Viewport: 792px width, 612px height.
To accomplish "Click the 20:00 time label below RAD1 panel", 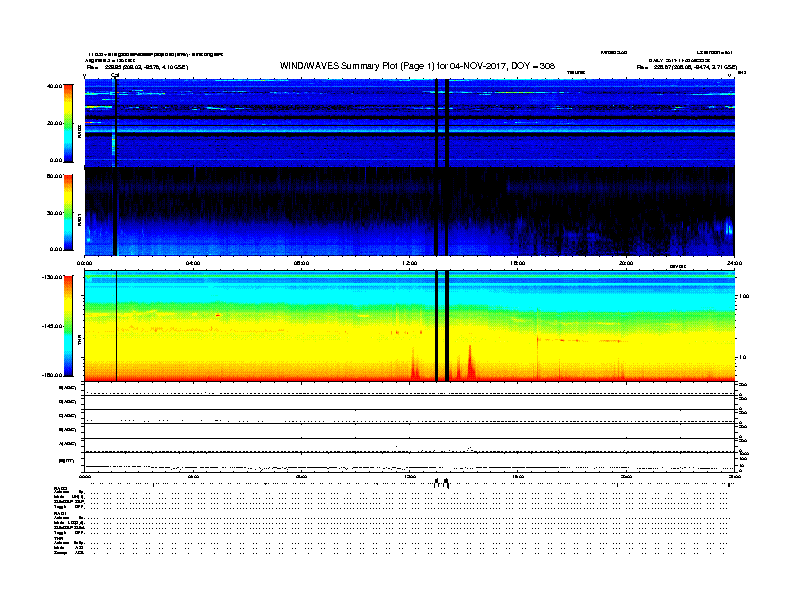I will (626, 263).
